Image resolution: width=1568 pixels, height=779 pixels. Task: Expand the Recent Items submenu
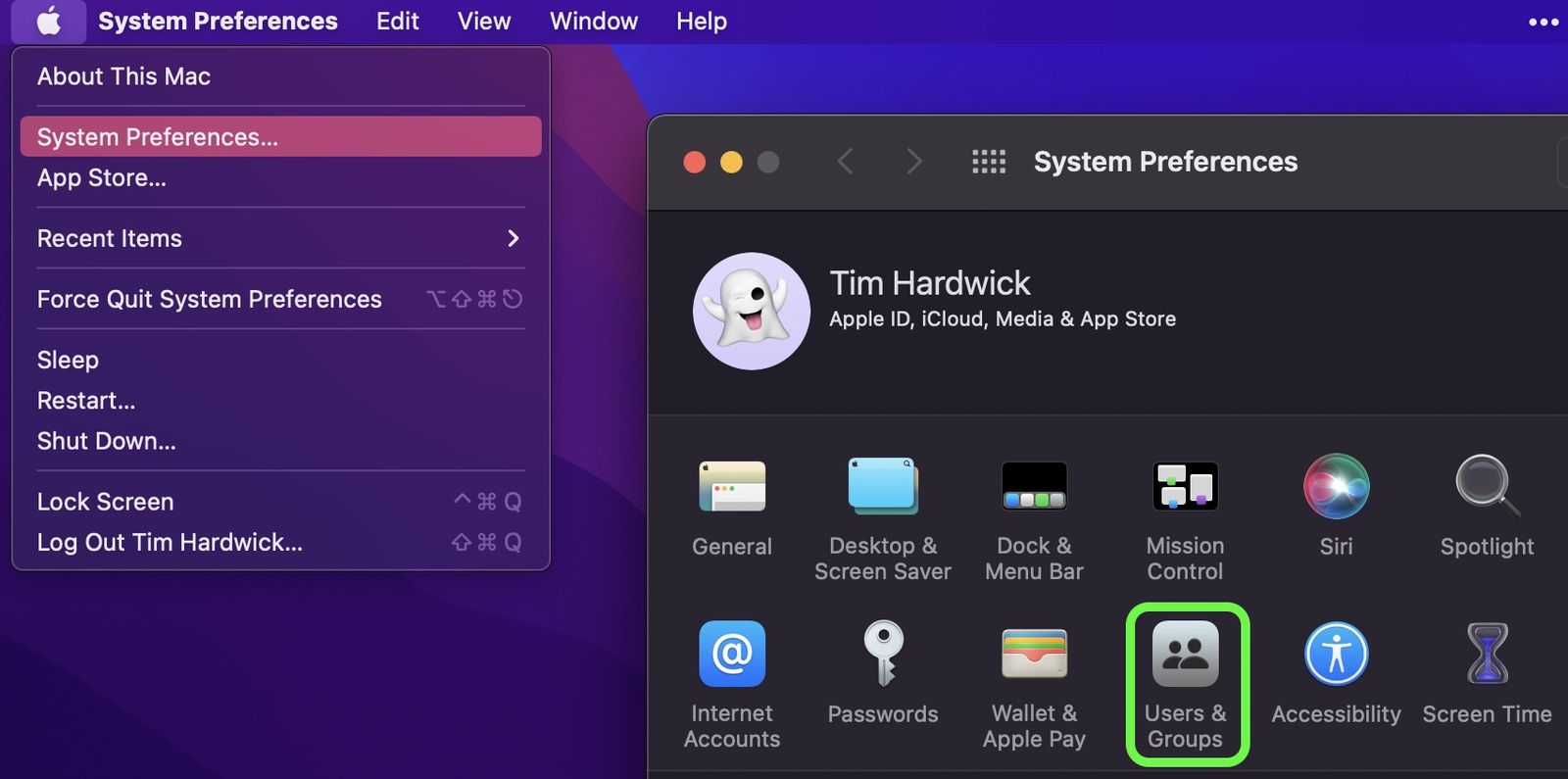point(279,238)
